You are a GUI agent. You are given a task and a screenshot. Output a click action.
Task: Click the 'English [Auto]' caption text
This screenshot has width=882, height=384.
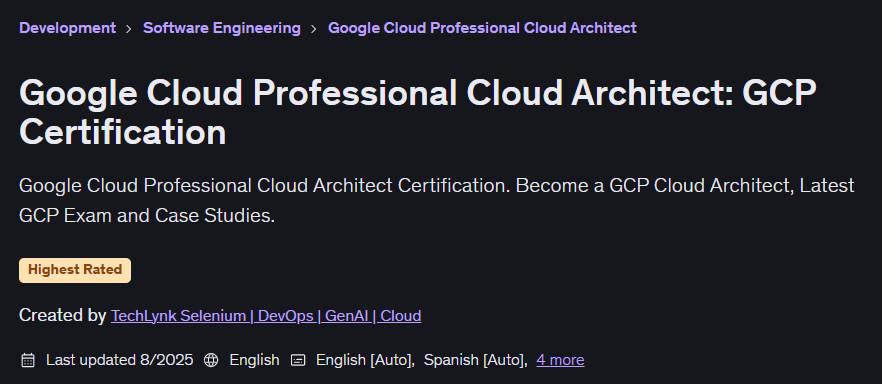[x=365, y=360]
